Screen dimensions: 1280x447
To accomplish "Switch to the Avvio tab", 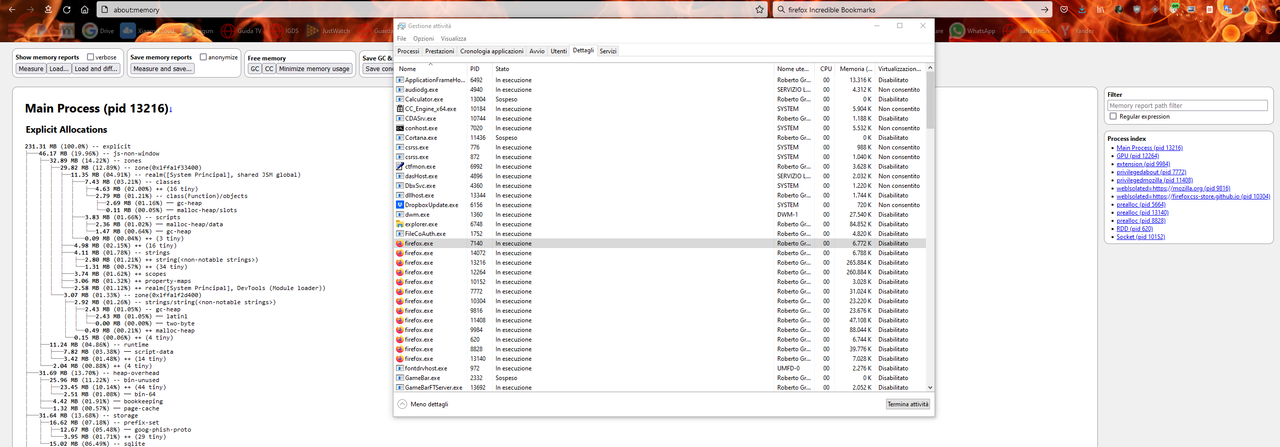I will [x=537, y=50].
